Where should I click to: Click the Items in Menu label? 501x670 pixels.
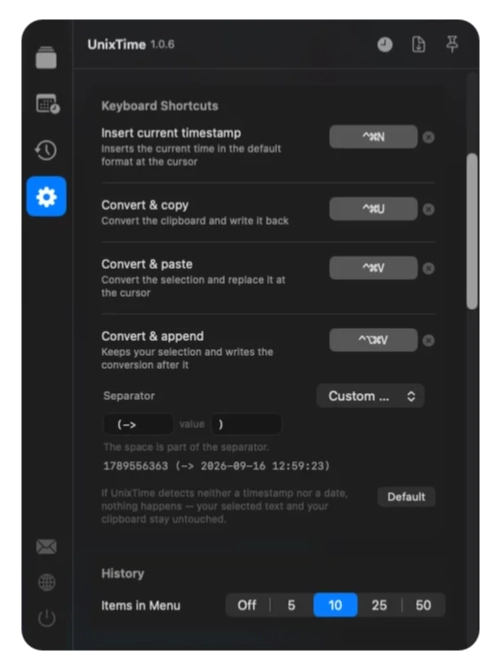pyautogui.click(x=141, y=605)
